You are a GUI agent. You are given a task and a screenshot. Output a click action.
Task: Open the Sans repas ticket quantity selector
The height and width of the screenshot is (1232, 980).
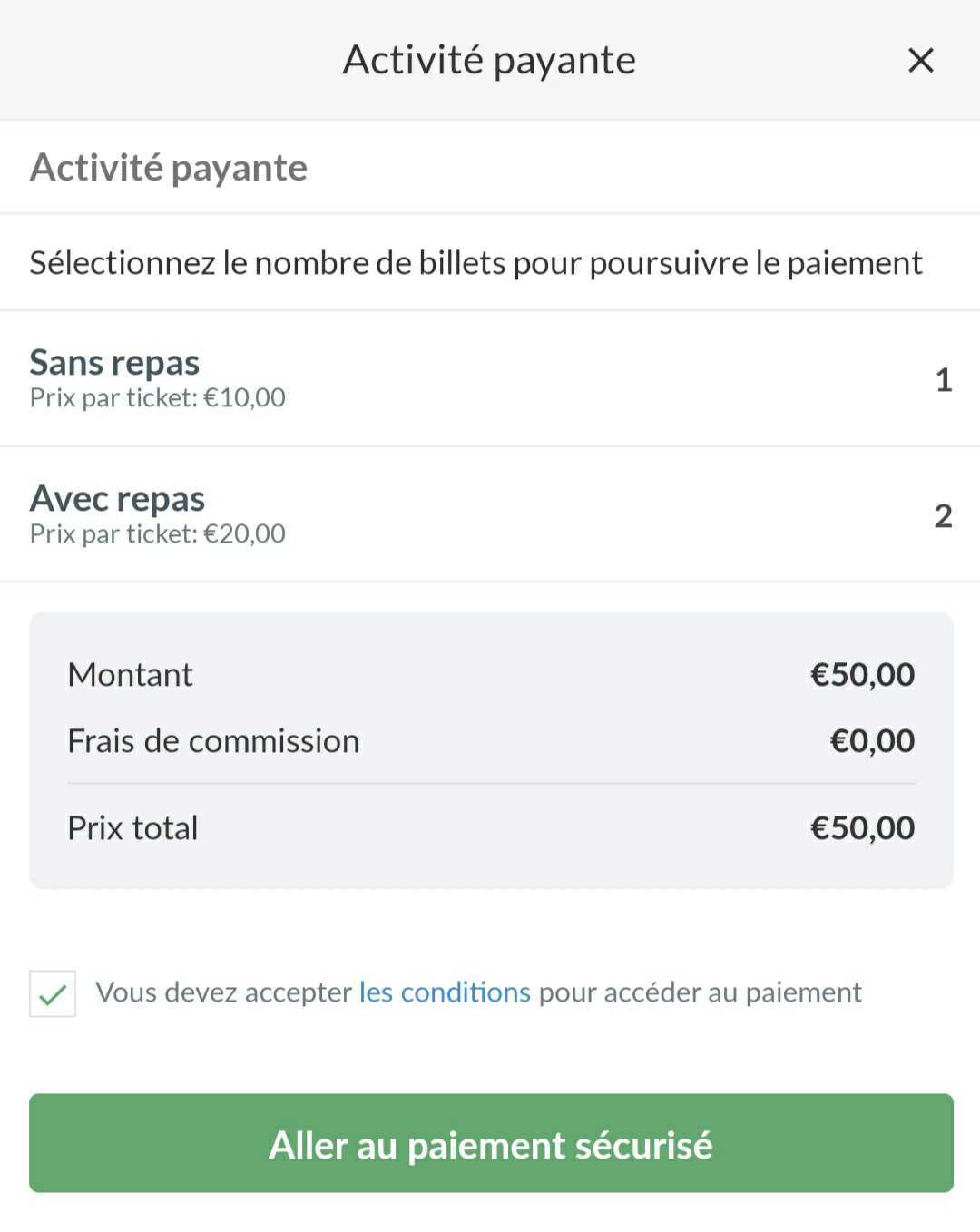(943, 379)
